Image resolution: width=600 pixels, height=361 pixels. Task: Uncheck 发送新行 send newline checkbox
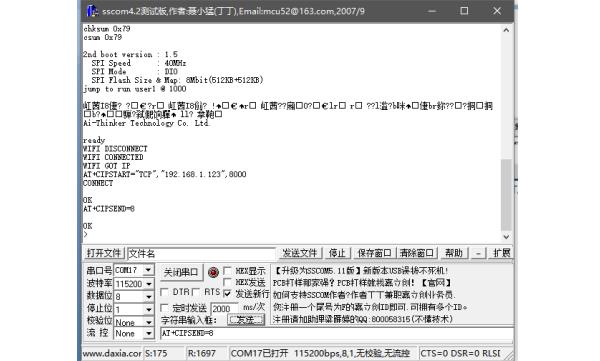point(227,294)
